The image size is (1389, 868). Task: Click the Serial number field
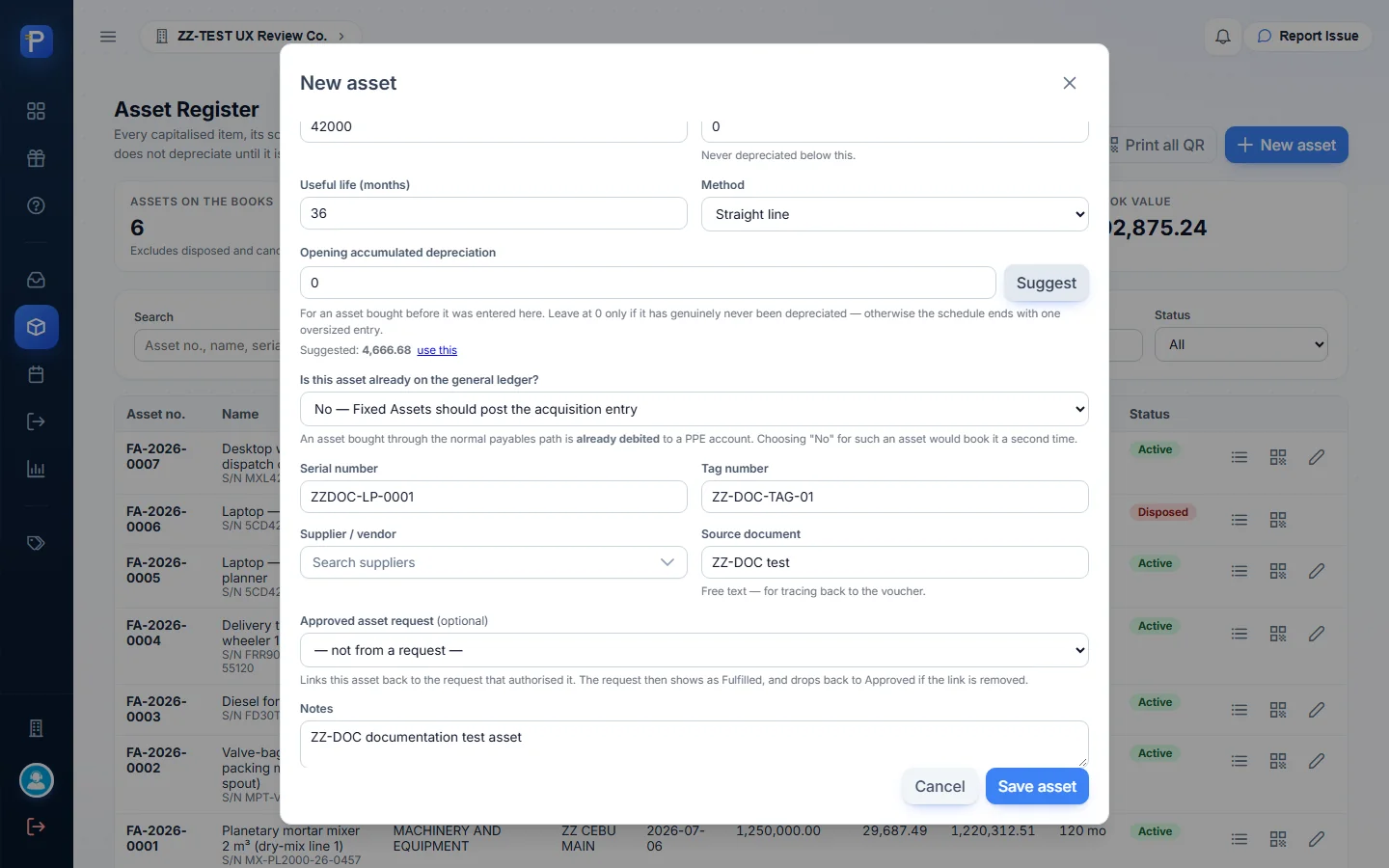493,497
